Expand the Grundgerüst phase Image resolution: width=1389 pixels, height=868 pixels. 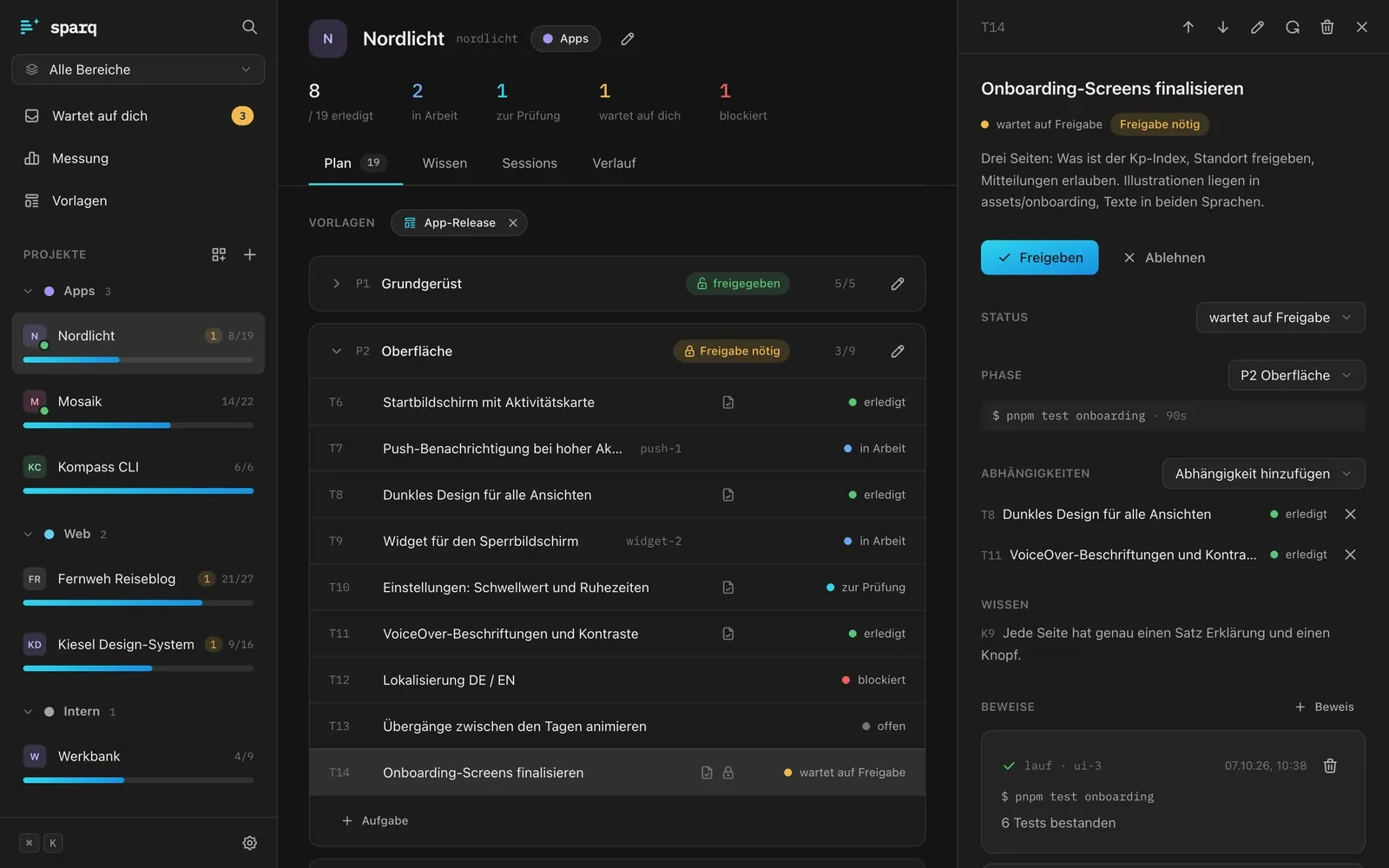tap(337, 284)
